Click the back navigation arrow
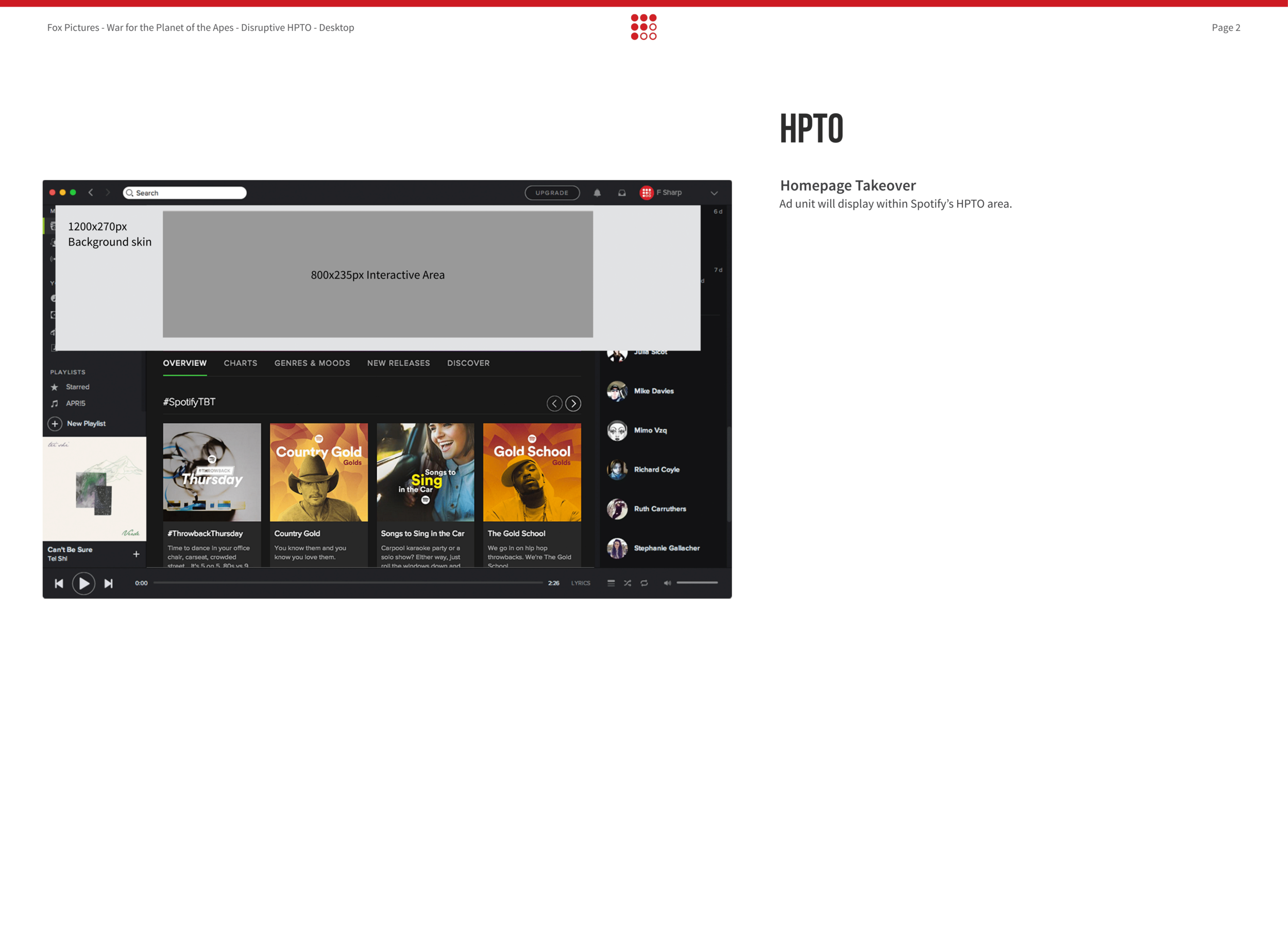Viewport: 1288px width, 944px height. (90, 193)
